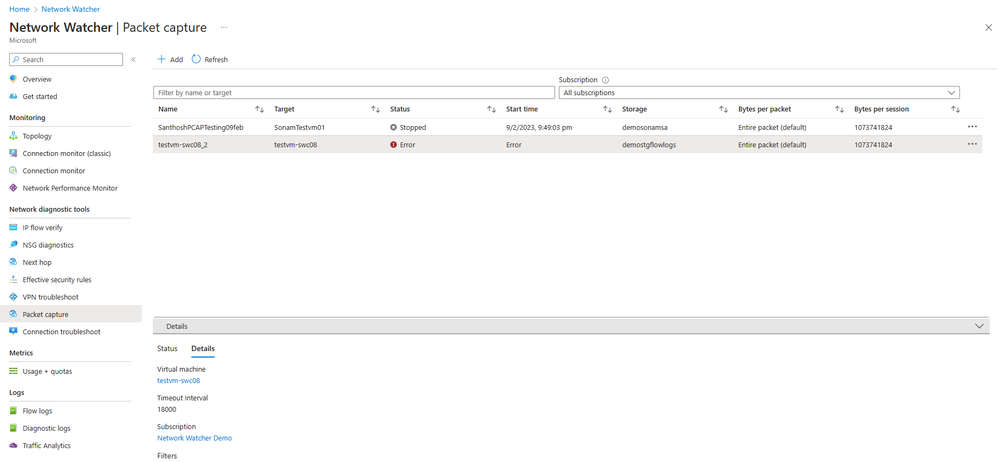Image resolution: width=999 pixels, height=462 pixels.
Task: Sort by Bytes per session column
Action: [x=955, y=110]
